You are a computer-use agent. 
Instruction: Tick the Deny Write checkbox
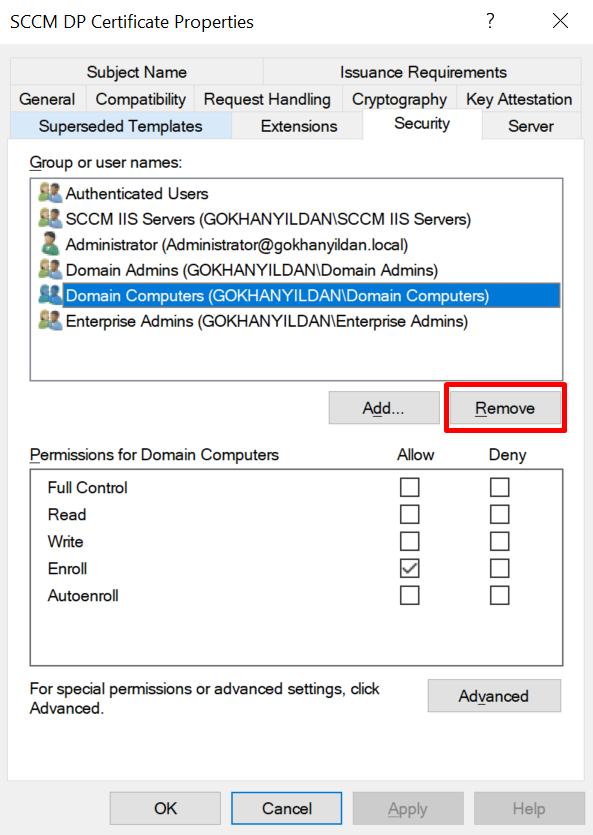499,541
